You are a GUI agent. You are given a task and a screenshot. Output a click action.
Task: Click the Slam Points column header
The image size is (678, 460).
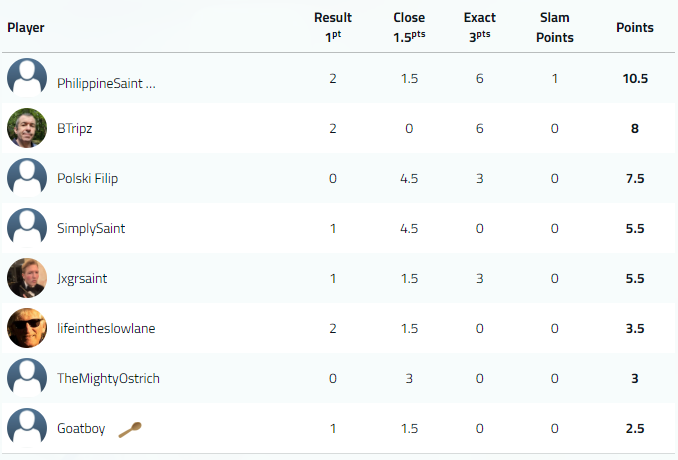[x=554, y=27]
